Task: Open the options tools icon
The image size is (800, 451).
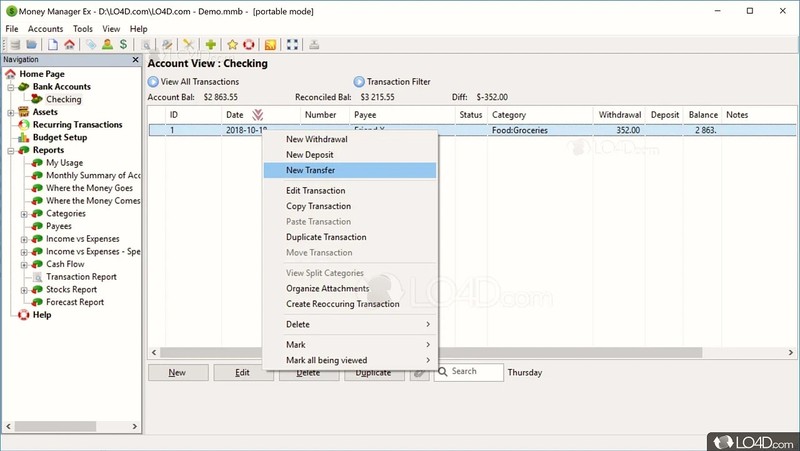Action: click(189, 45)
